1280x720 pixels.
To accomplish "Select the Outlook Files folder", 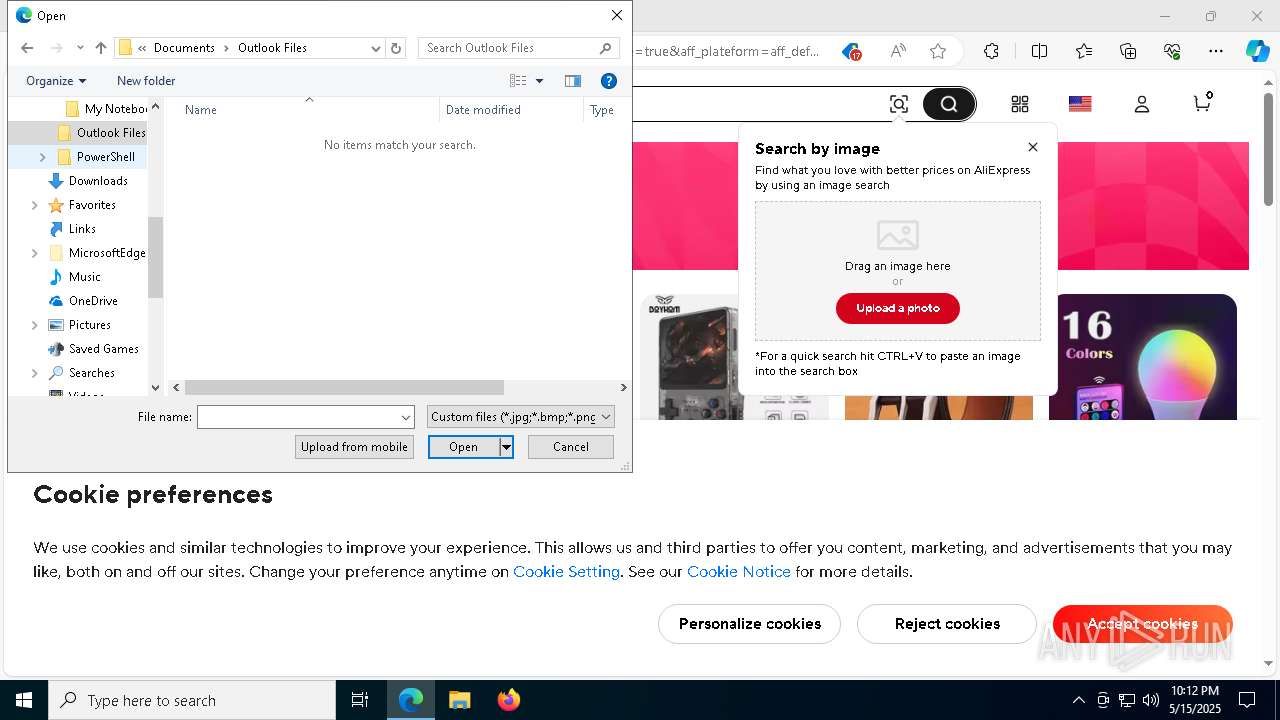I will coord(101,133).
